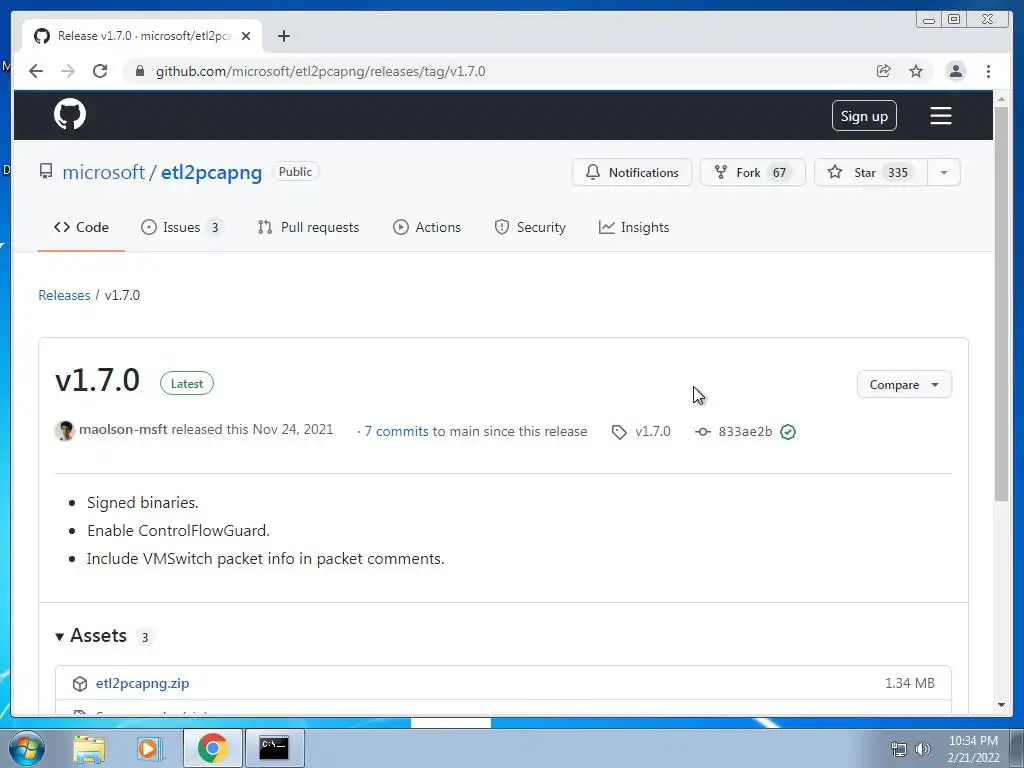This screenshot has width=1024, height=768.
Task: Click the forward navigation arrow
Action: pyautogui.click(x=68, y=71)
